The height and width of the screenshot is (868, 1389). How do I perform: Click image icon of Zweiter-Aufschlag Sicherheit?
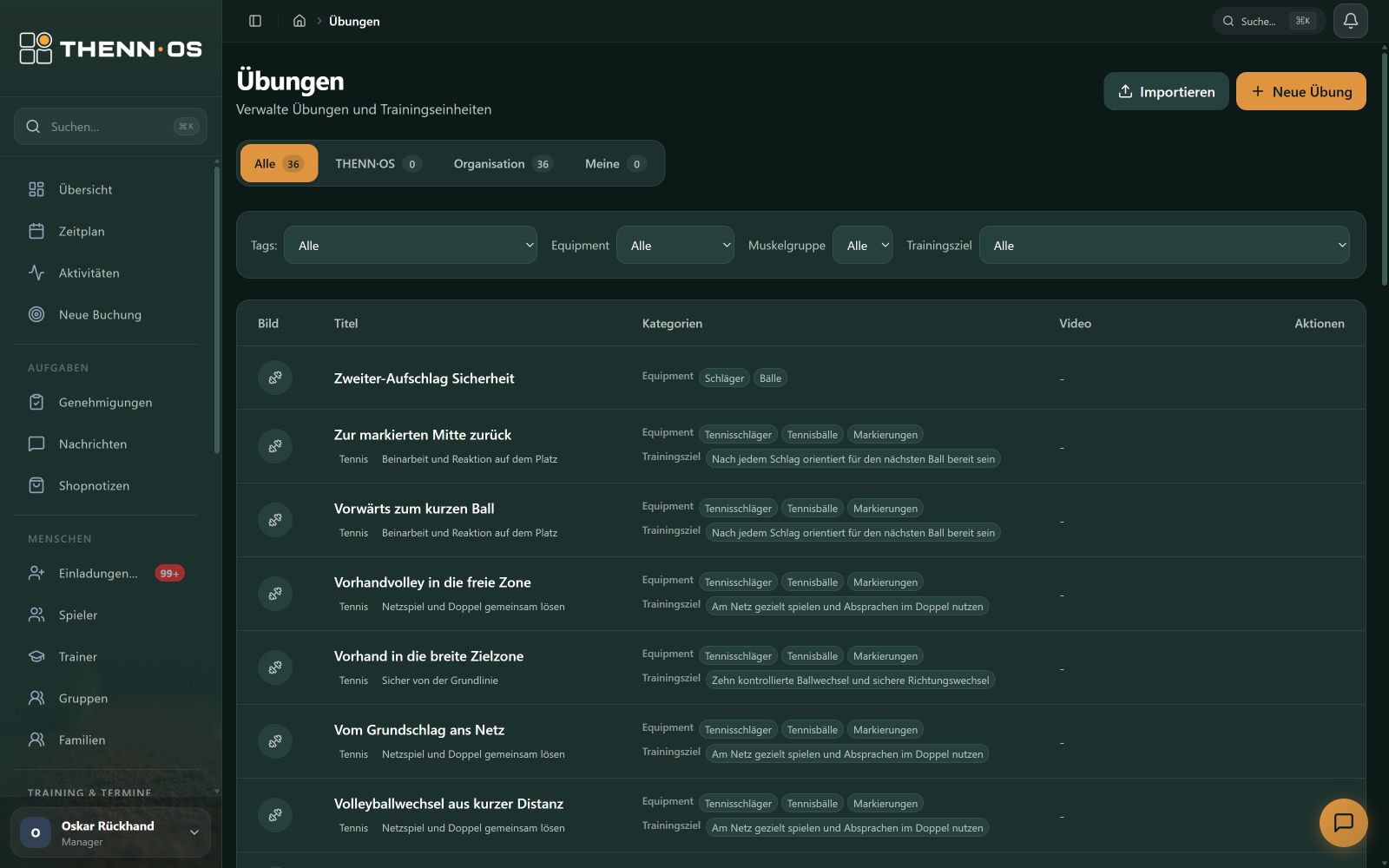pyautogui.click(x=275, y=378)
